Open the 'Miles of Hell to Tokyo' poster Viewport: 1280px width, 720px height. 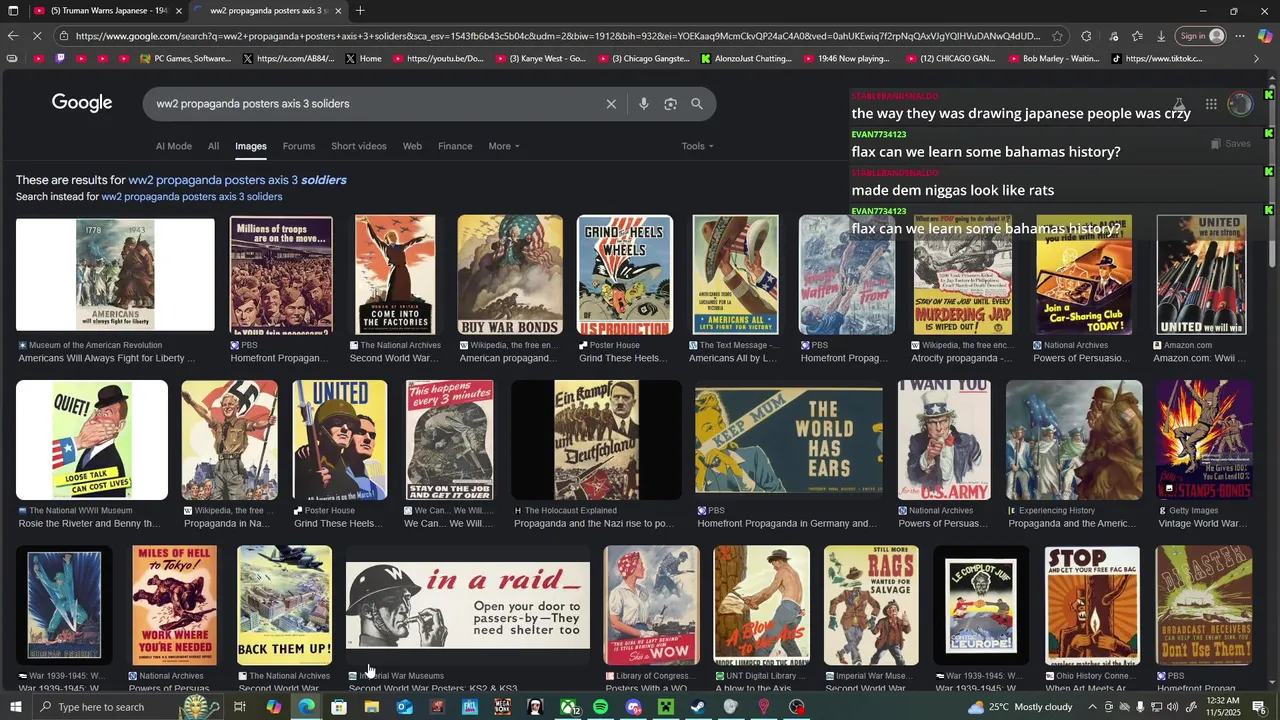174,605
